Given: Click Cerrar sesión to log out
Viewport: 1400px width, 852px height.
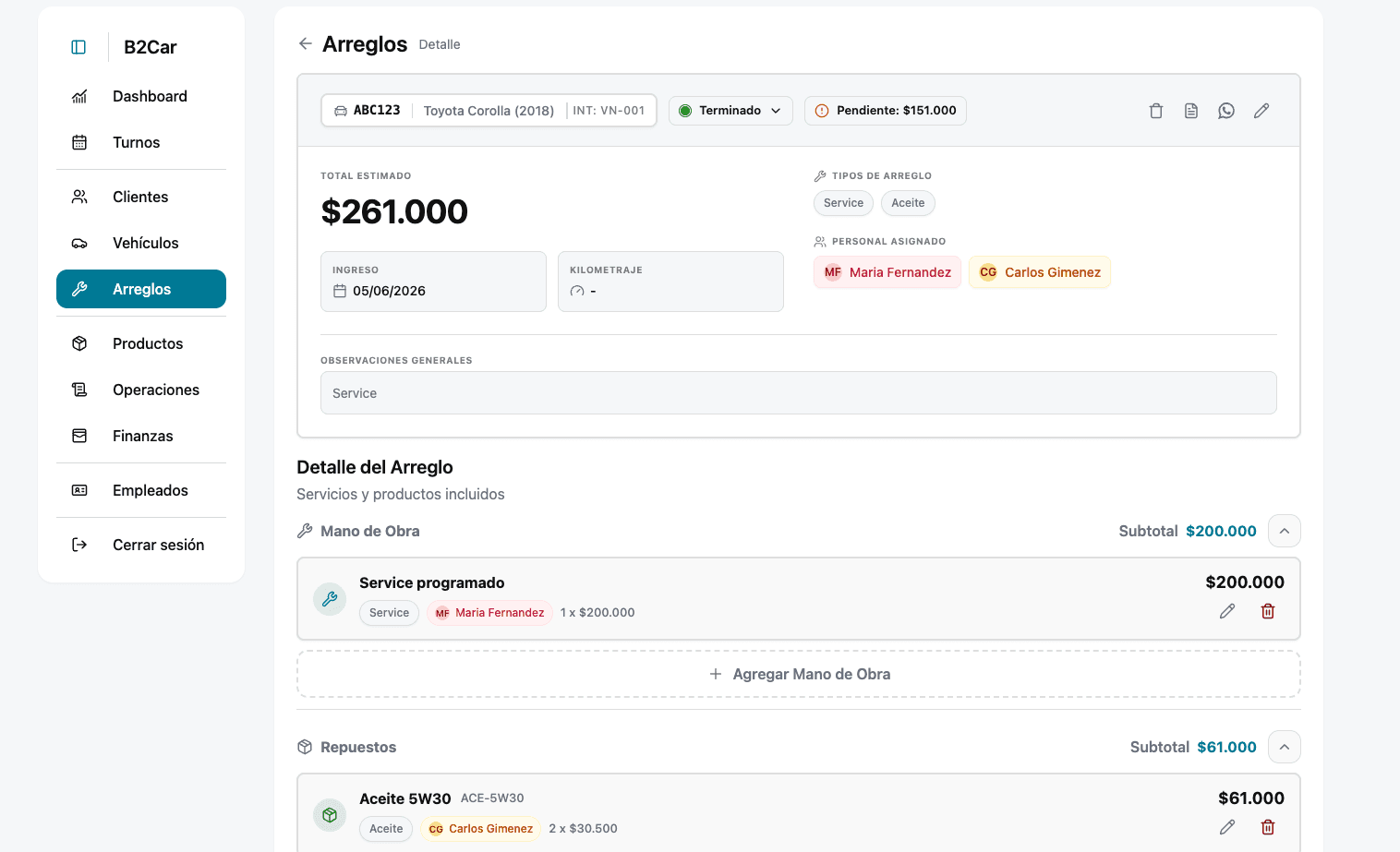Looking at the screenshot, I should point(141,545).
